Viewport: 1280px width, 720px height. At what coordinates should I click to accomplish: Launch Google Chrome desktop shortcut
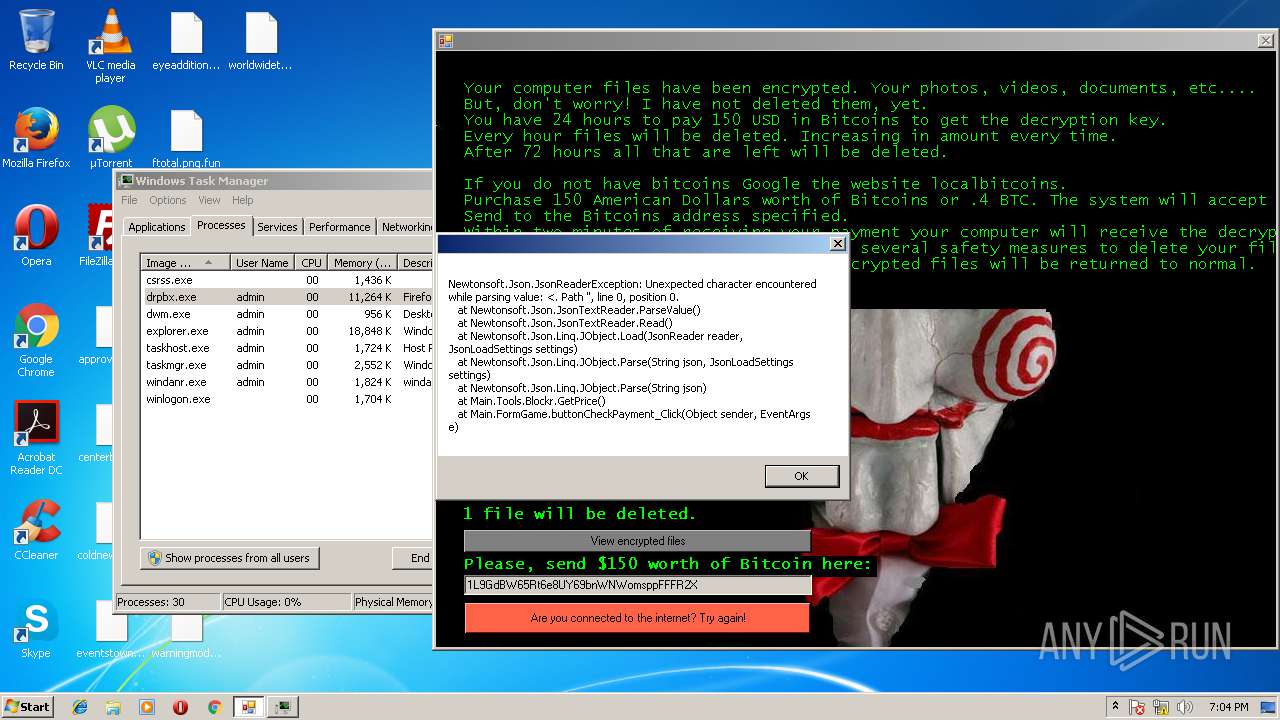36,340
